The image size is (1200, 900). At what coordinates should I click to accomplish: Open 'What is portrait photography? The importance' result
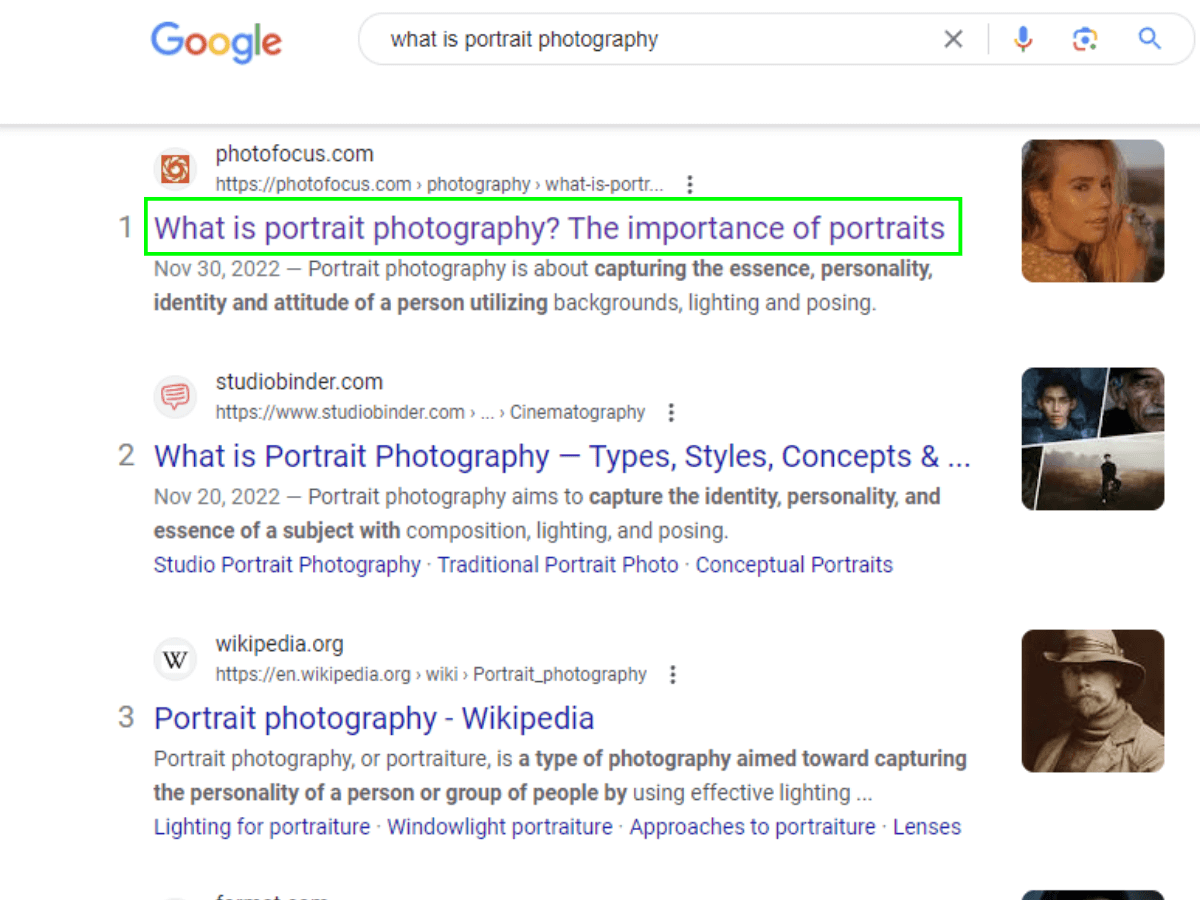click(x=549, y=228)
